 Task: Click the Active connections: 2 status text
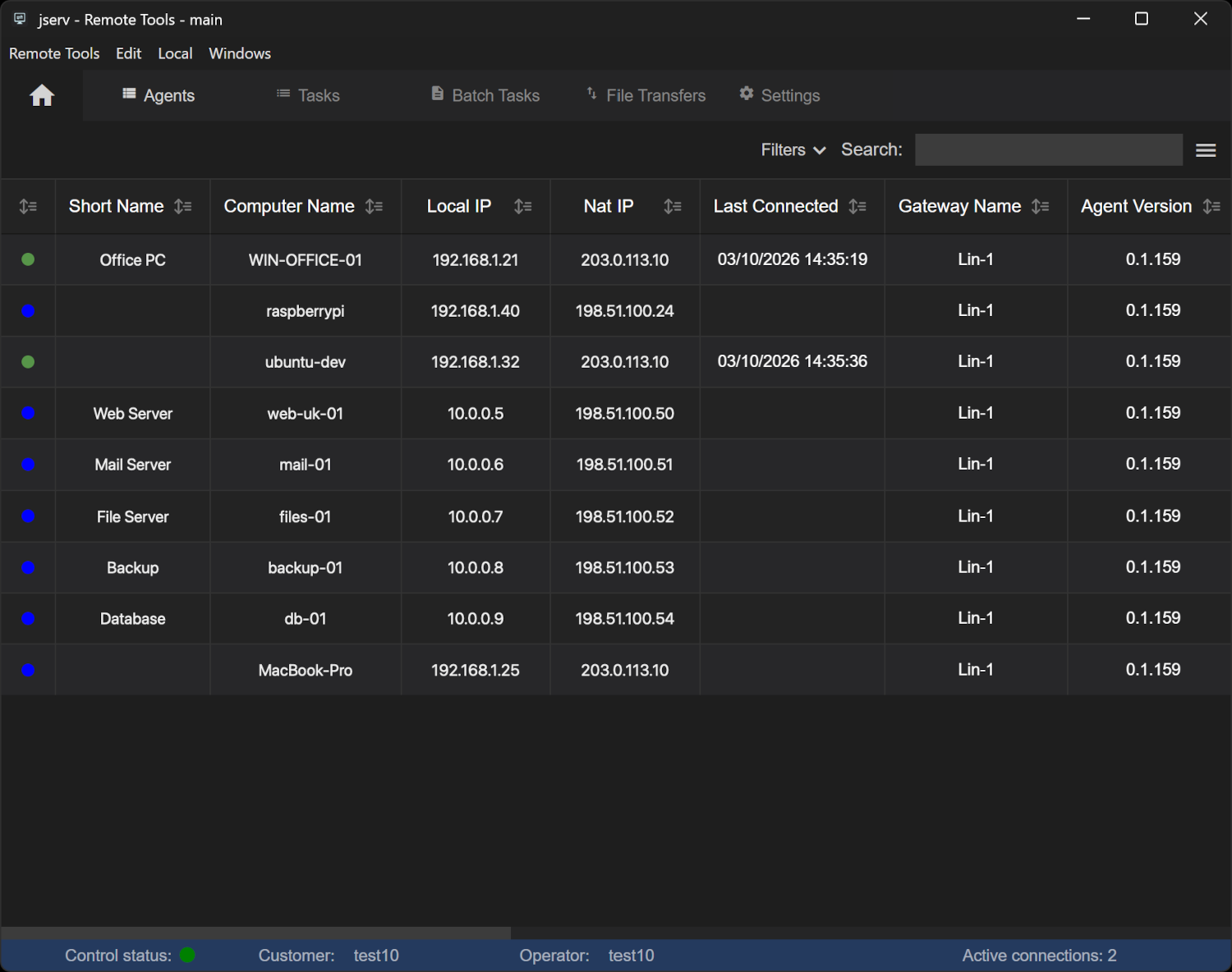1039,956
